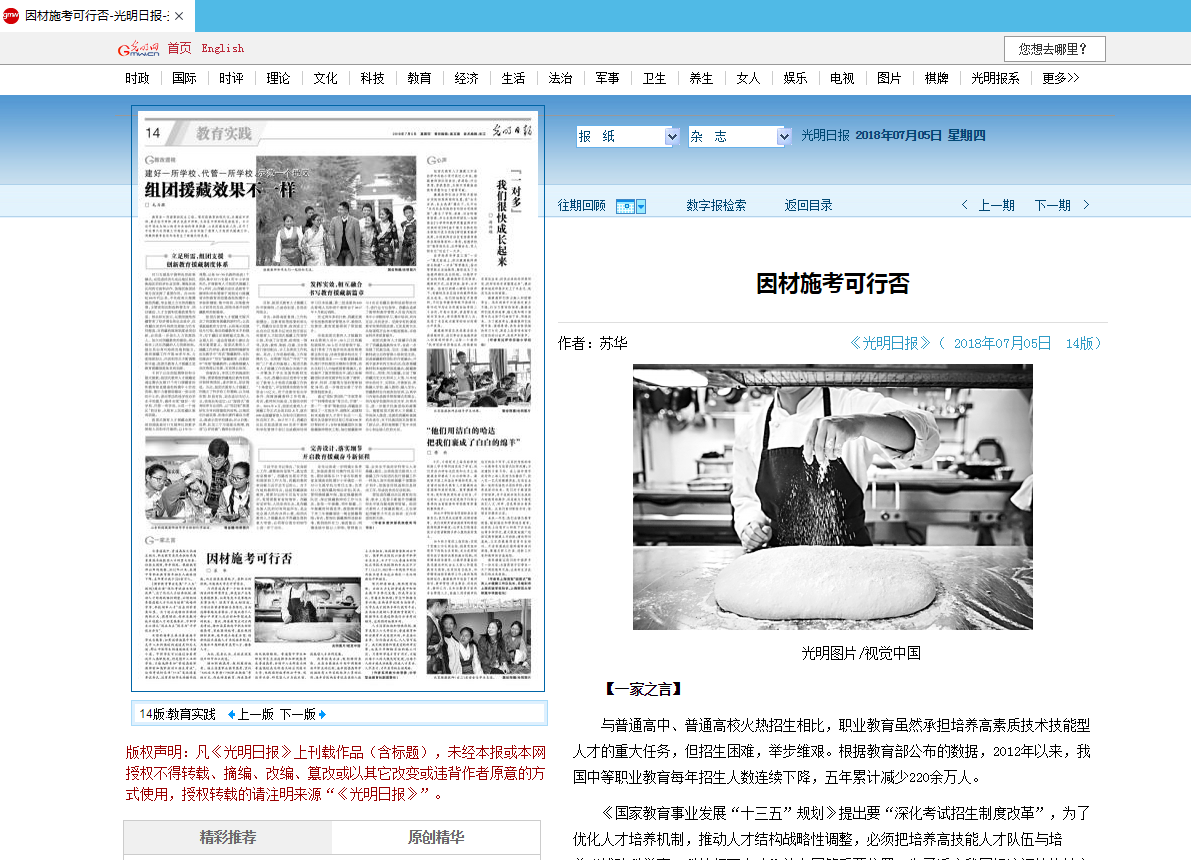Screen dimensions: 1191x860
Task: Switch to the English version
Action: pyautogui.click(x=222, y=47)
